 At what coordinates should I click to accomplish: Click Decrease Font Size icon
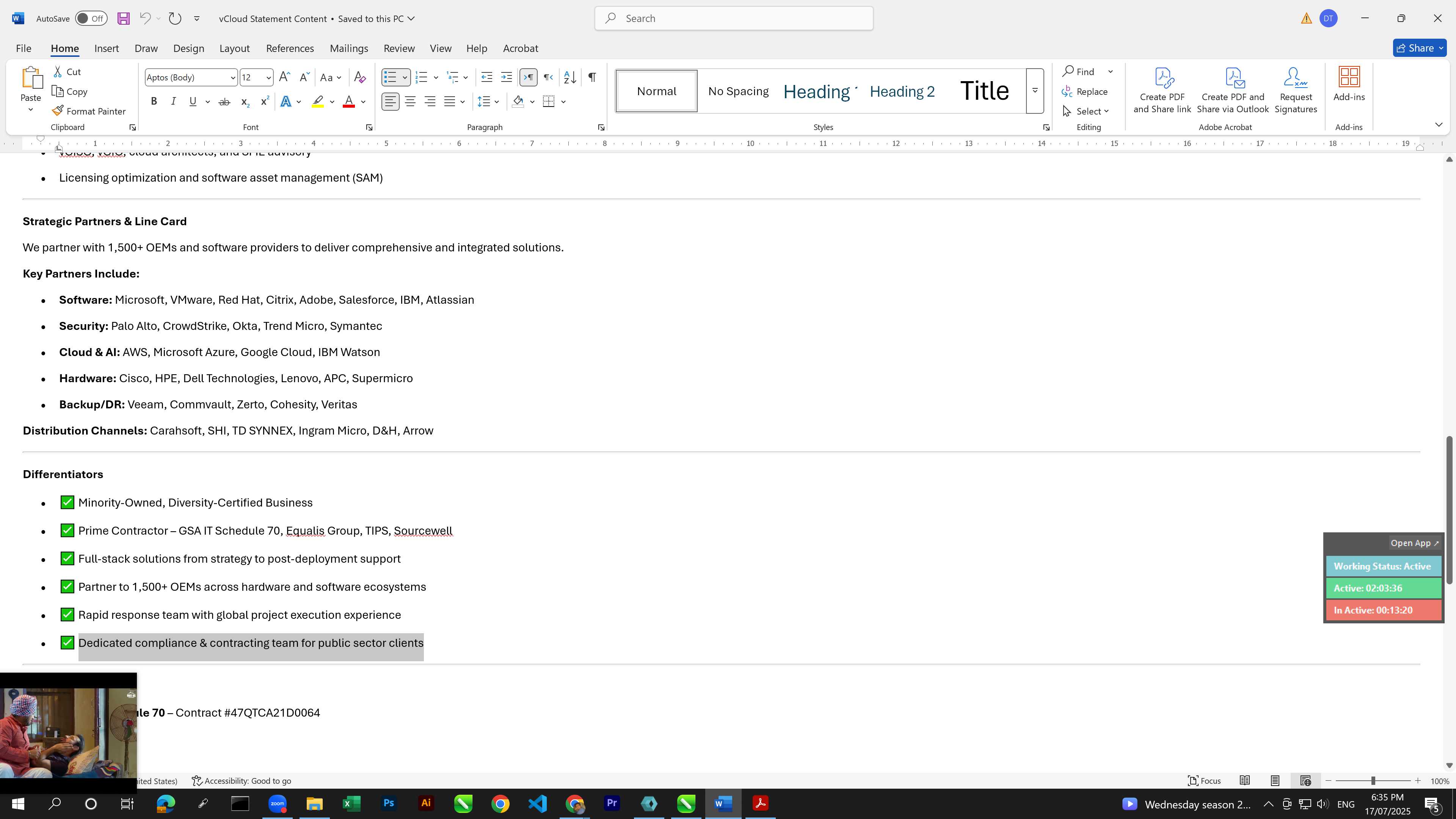304,77
